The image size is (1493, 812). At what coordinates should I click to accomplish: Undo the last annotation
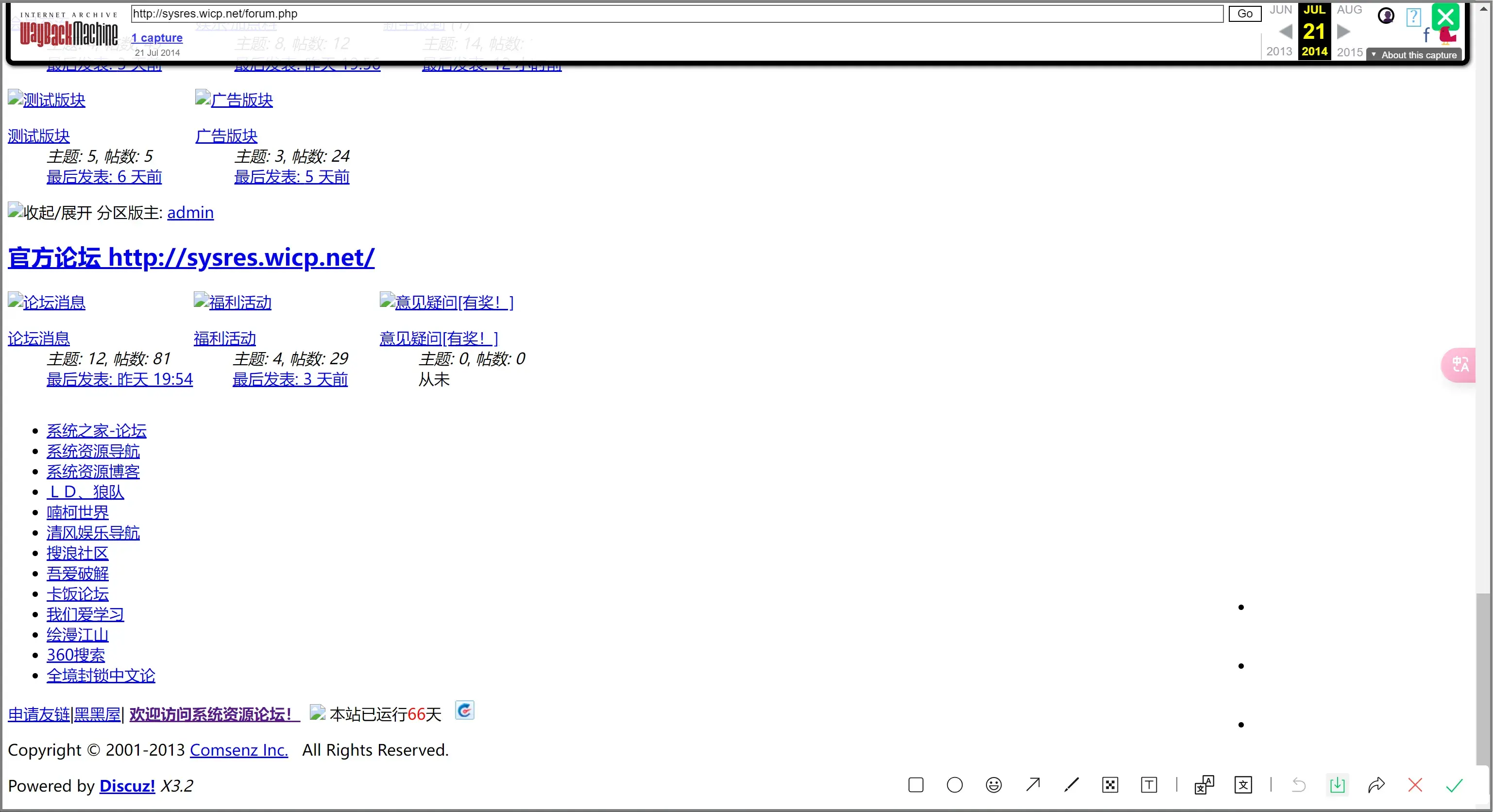click(x=1298, y=785)
